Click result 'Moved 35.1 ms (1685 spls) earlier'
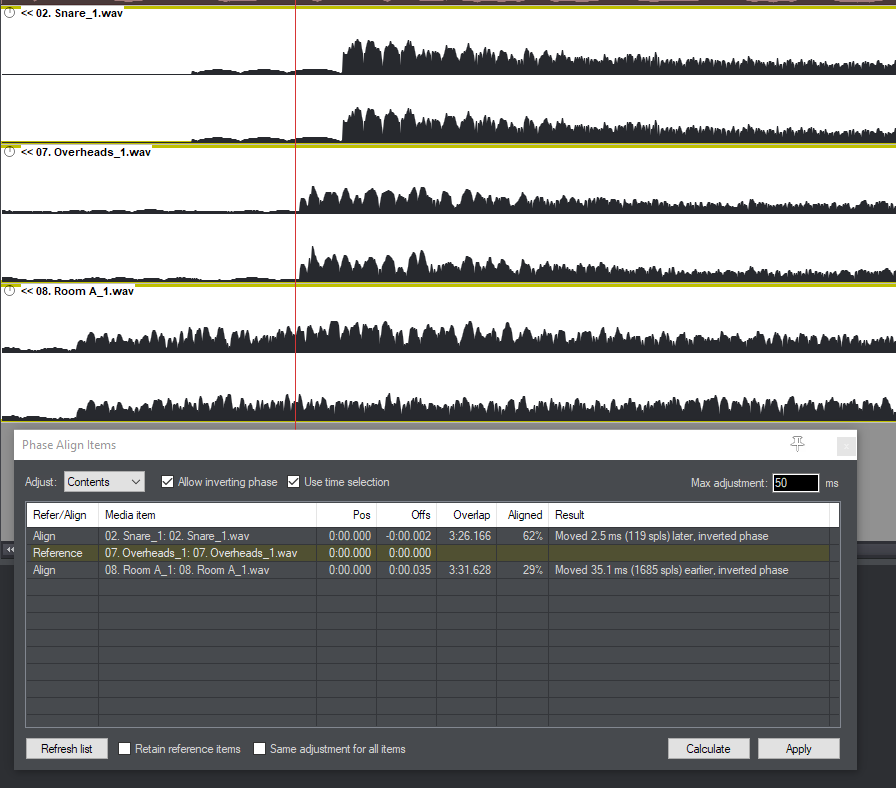 point(671,570)
